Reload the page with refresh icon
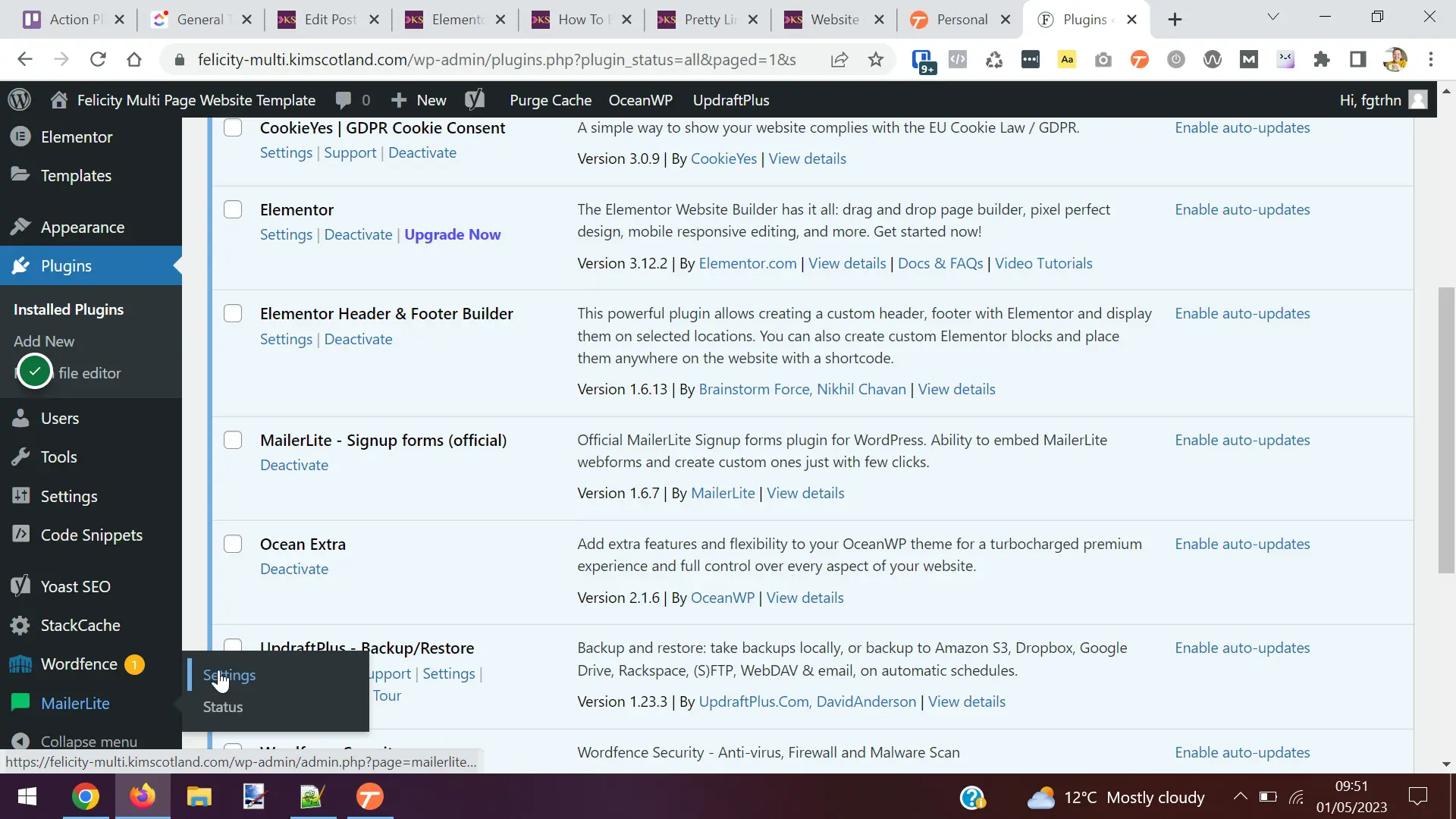Image resolution: width=1456 pixels, height=819 pixels. pos(98,59)
